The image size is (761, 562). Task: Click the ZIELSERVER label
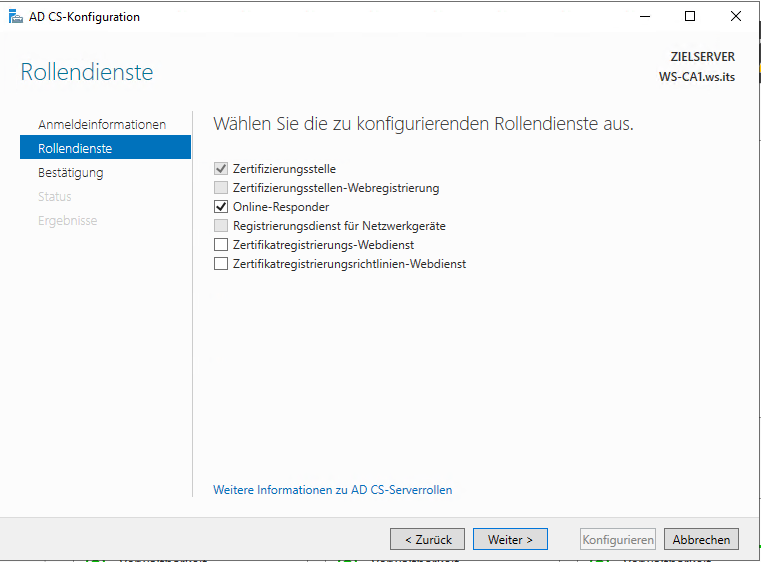pyautogui.click(x=703, y=57)
